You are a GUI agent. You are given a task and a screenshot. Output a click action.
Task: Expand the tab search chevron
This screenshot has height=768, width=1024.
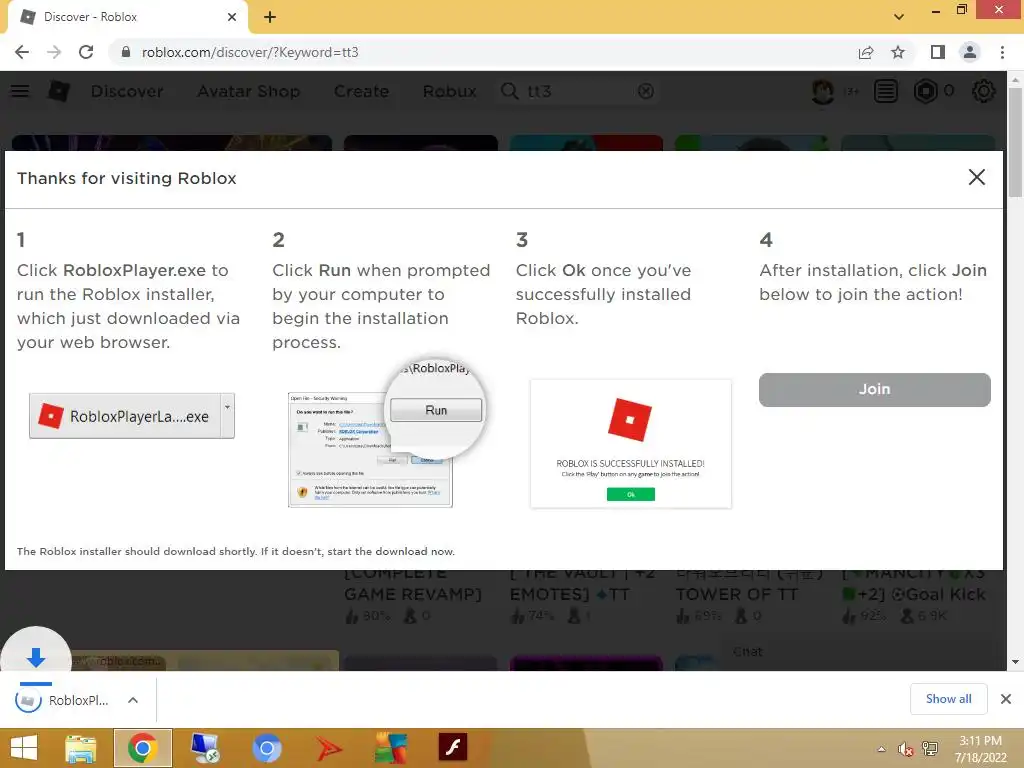click(899, 17)
